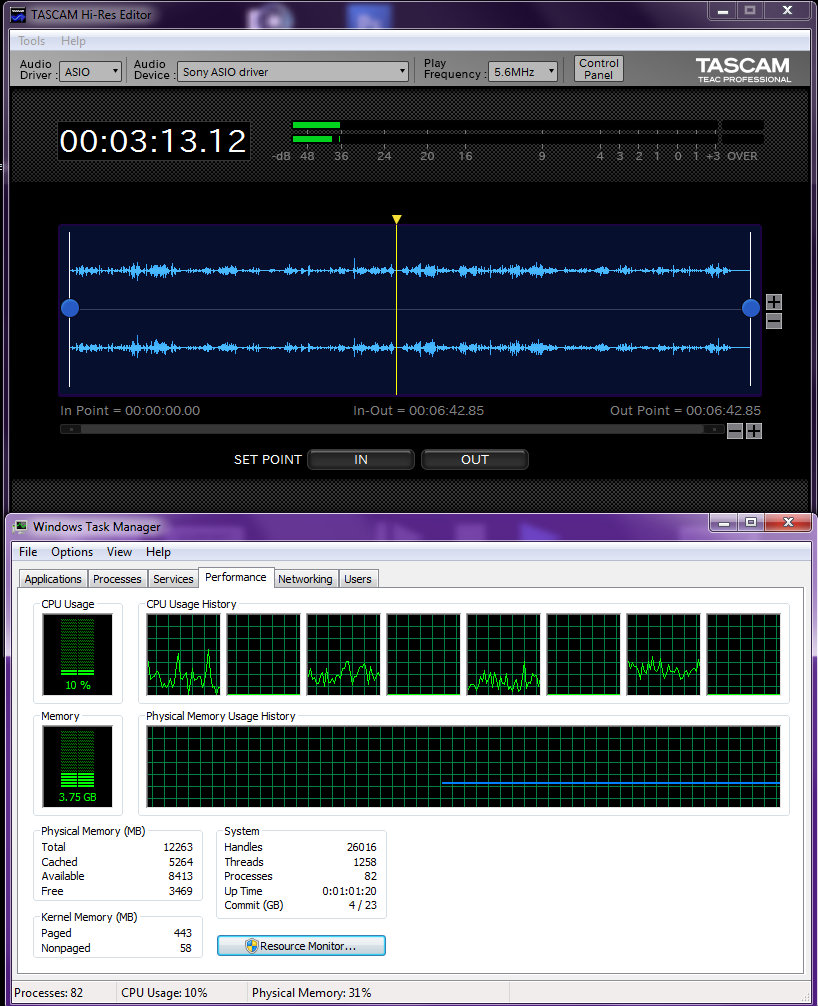Image resolution: width=818 pixels, height=1006 pixels.
Task: Minimize the Windows Task Manager window
Action: tap(724, 523)
